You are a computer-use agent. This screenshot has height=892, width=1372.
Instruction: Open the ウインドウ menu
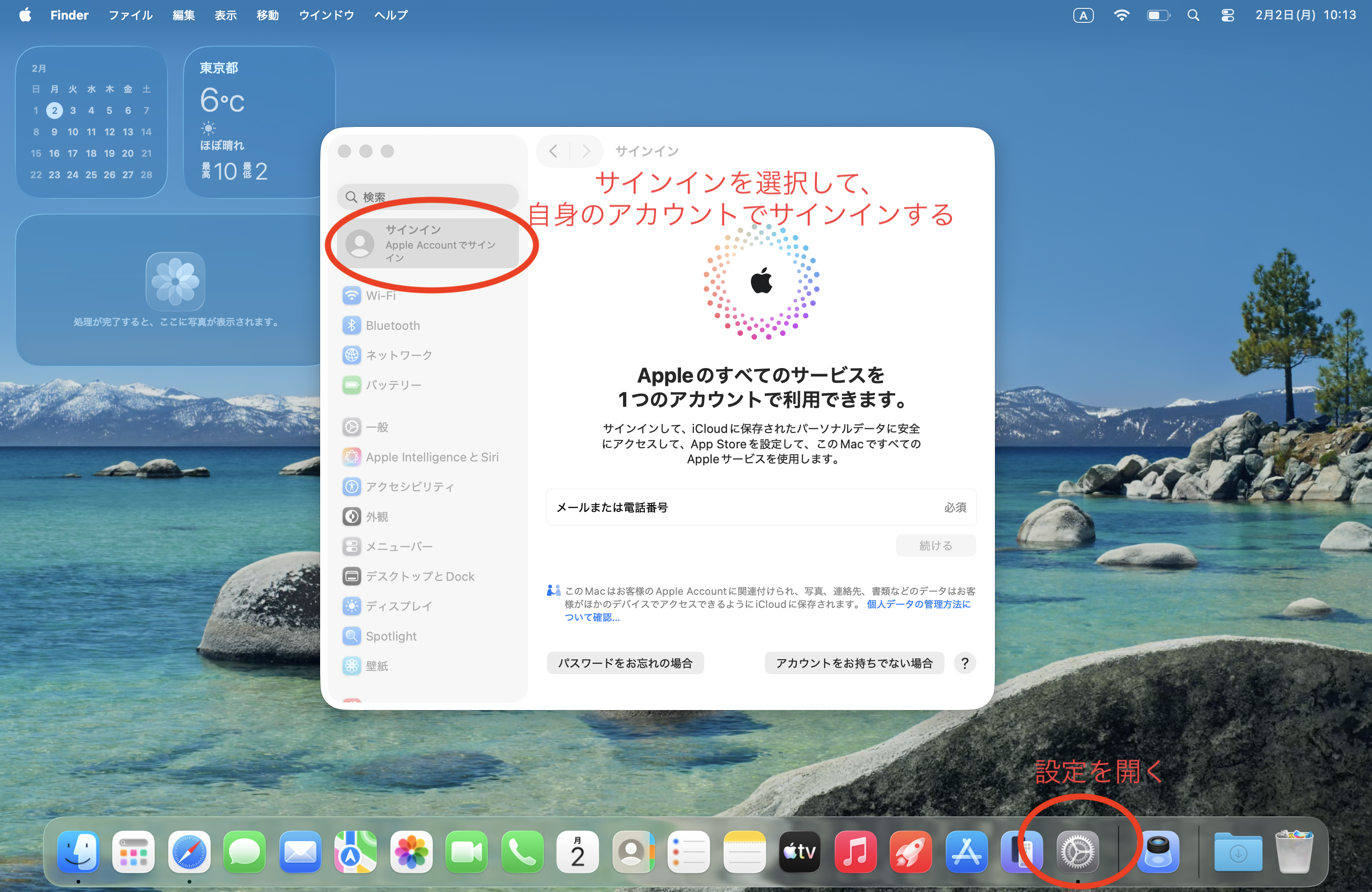click(x=326, y=15)
